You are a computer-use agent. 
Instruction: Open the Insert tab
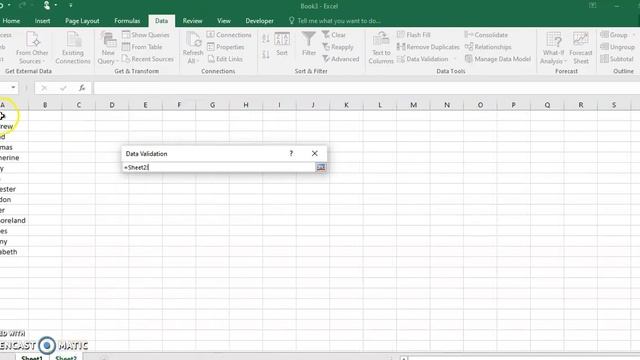tap(42, 21)
